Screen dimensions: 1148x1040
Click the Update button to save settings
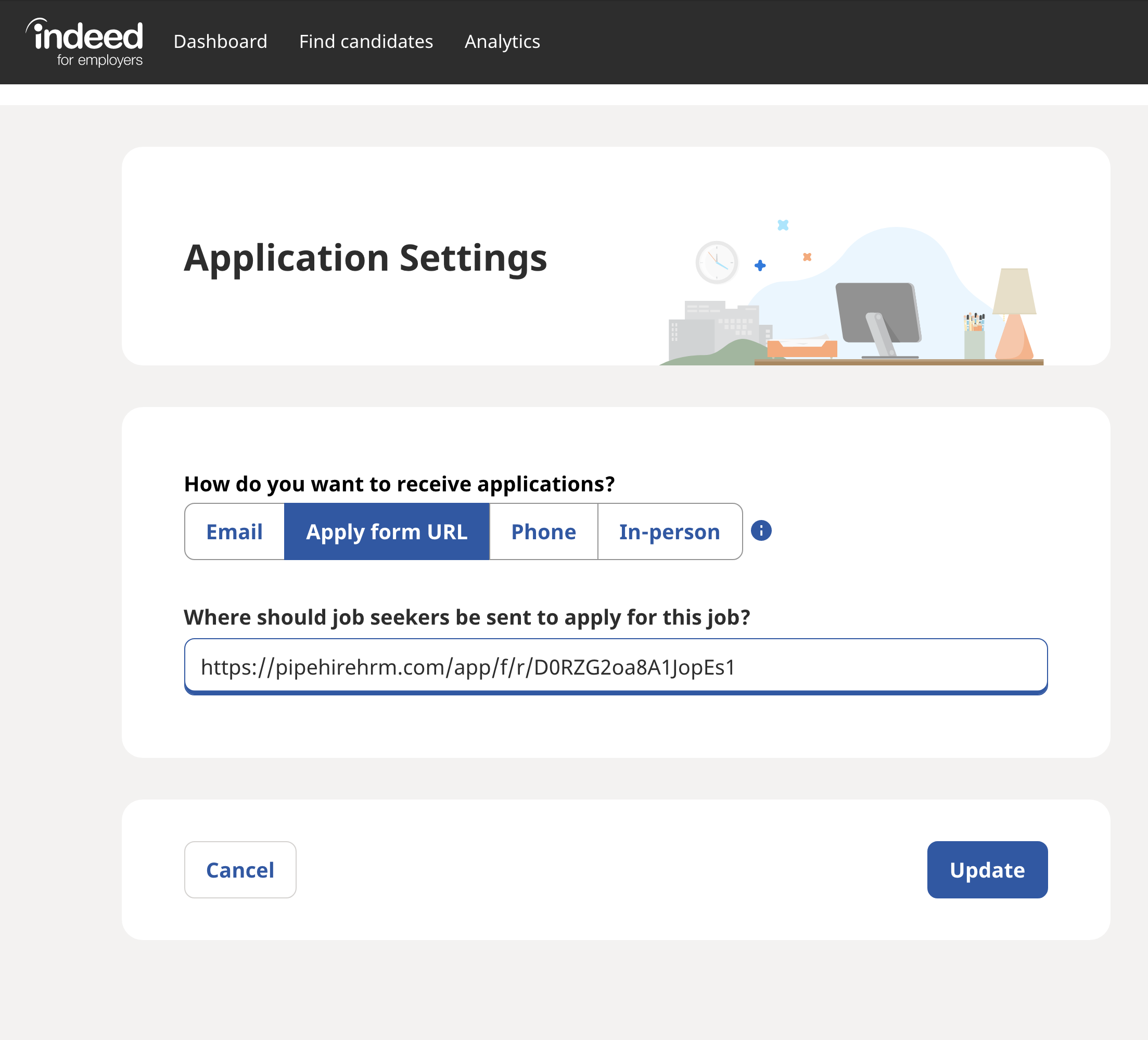[x=987, y=870]
